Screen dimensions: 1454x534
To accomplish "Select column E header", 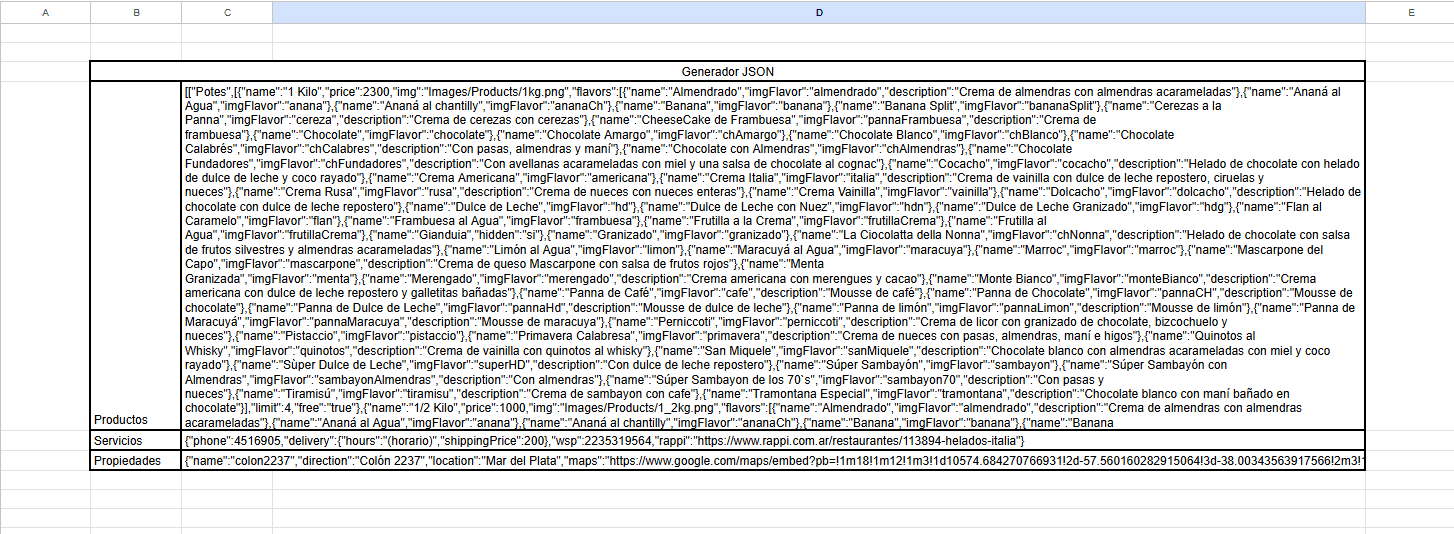I will [x=1410, y=12].
